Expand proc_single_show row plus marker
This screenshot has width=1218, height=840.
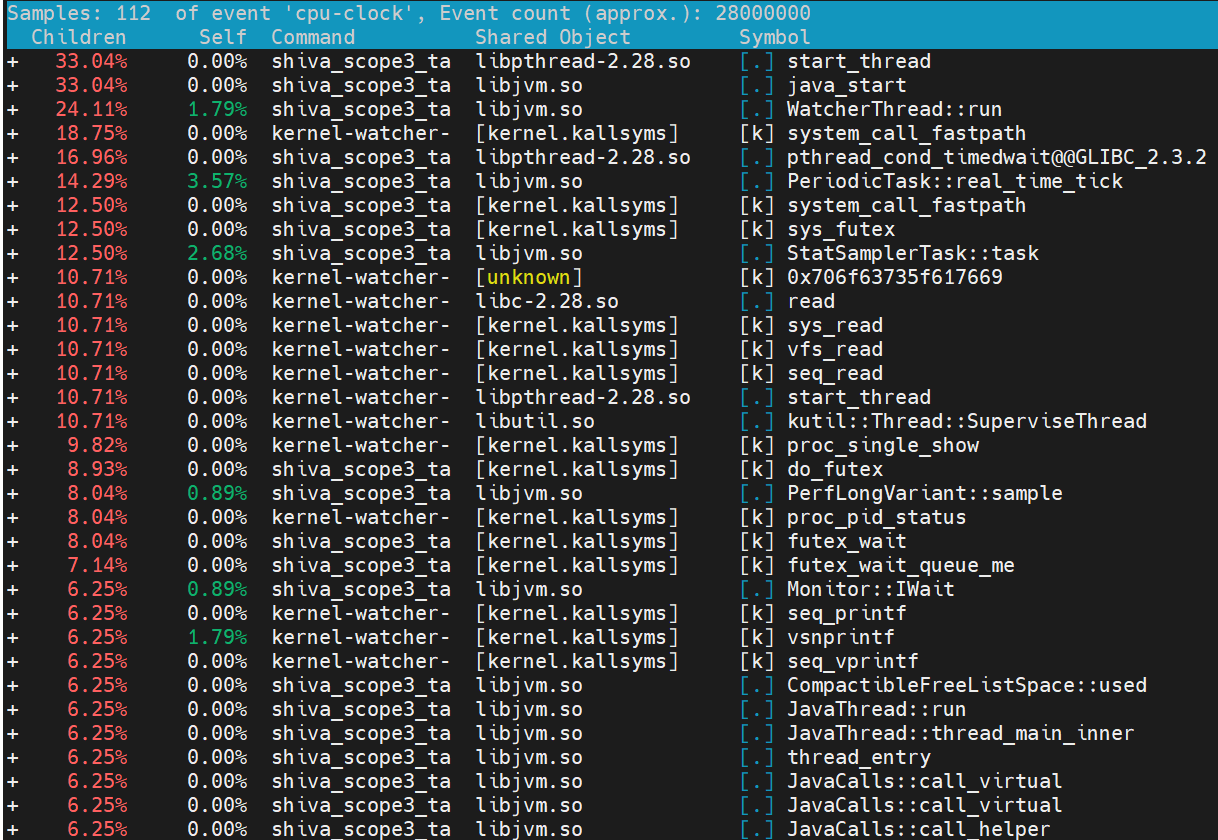pyautogui.click(x=12, y=446)
